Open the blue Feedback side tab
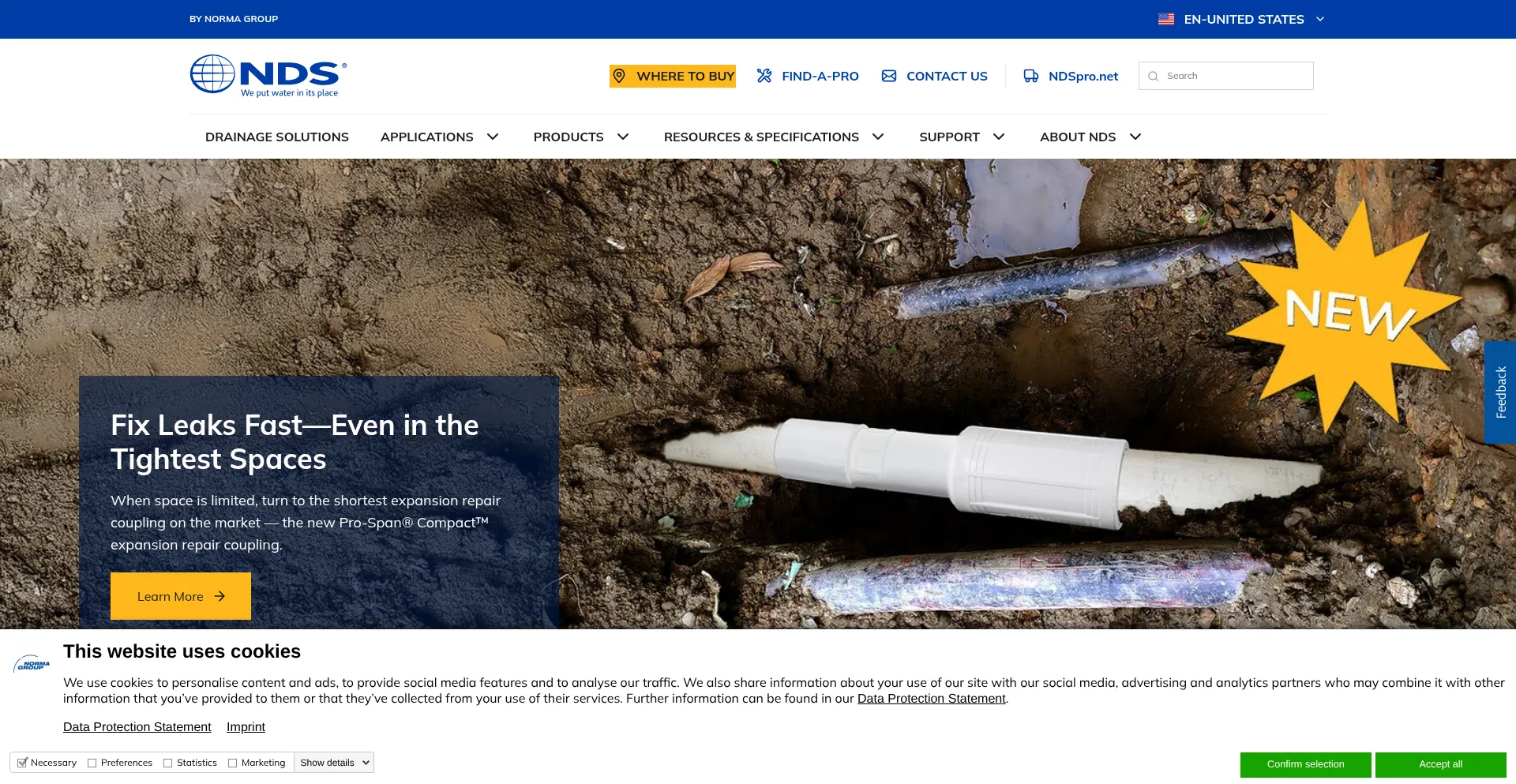 click(1500, 392)
